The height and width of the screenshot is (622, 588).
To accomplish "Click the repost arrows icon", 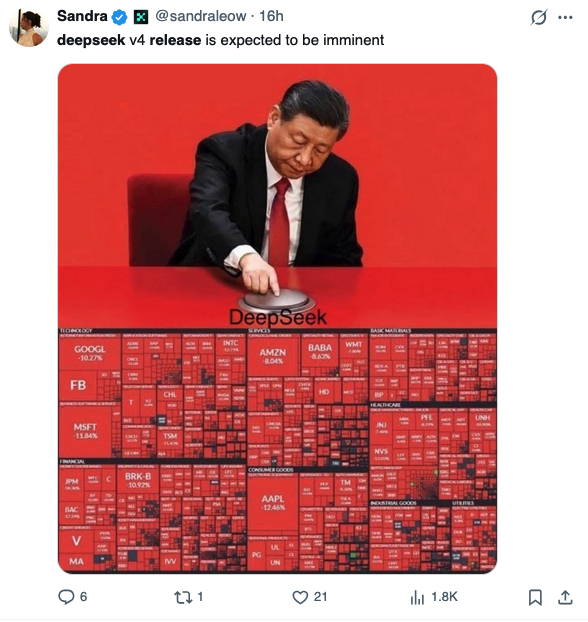I will click(x=183, y=597).
